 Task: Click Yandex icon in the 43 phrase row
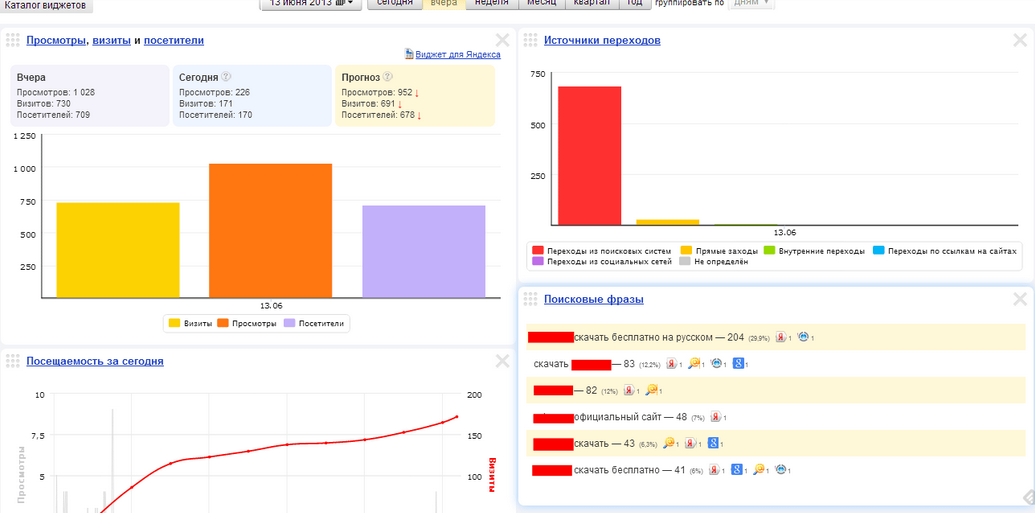690,444
